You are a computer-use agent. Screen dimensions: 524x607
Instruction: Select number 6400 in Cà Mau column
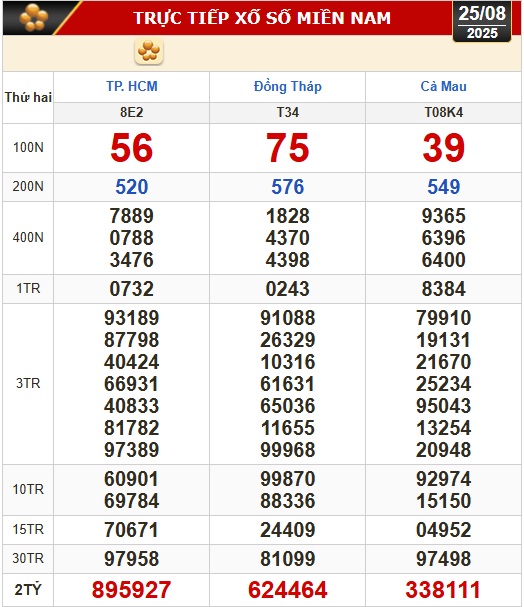tap(444, 260)
